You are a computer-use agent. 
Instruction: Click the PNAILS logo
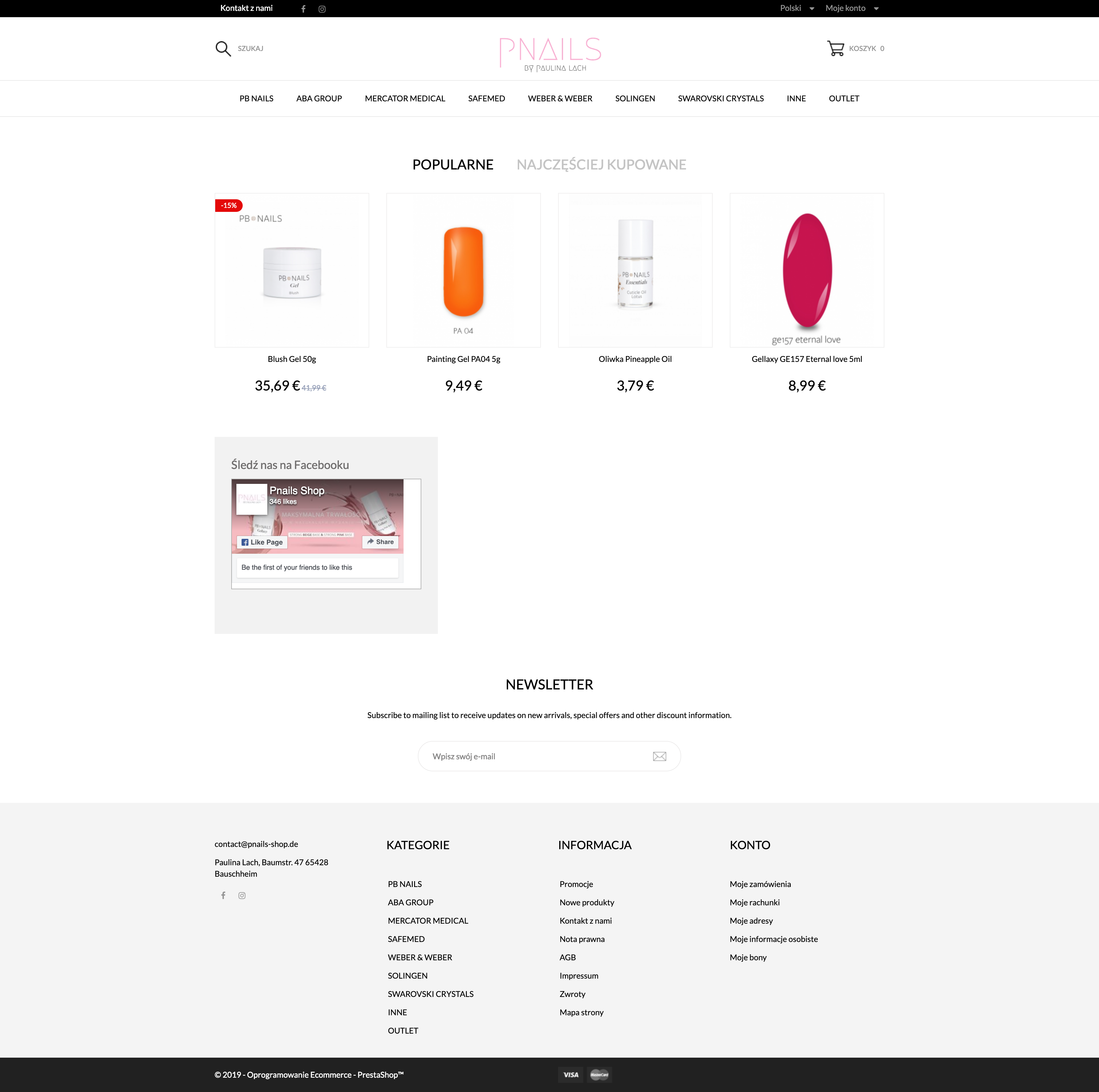(549, 54)
